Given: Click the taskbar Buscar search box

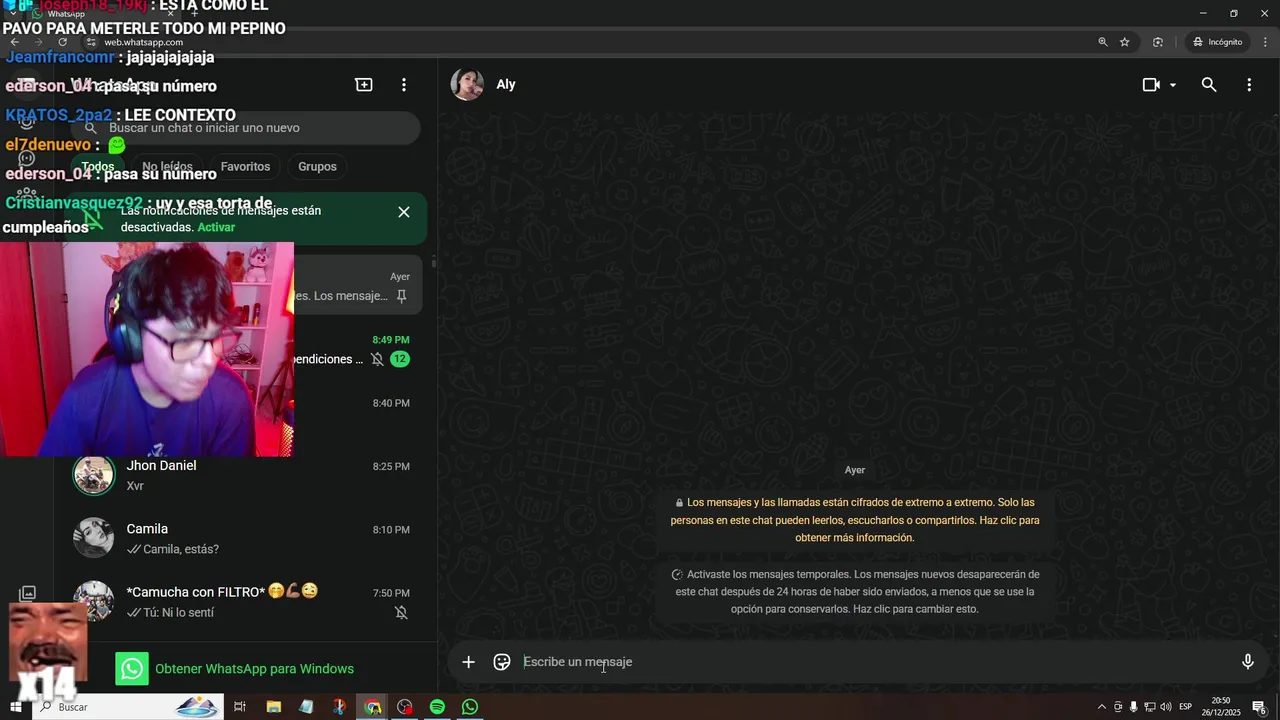Looking at the screenshot, I should [130, 707].
